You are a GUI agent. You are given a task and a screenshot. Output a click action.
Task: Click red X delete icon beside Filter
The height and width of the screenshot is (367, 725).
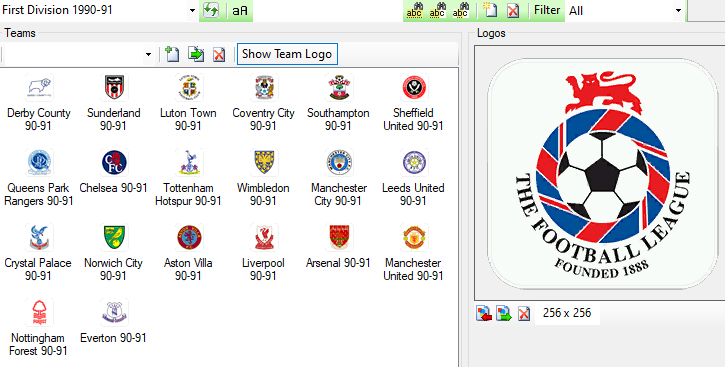click(513, 10)
